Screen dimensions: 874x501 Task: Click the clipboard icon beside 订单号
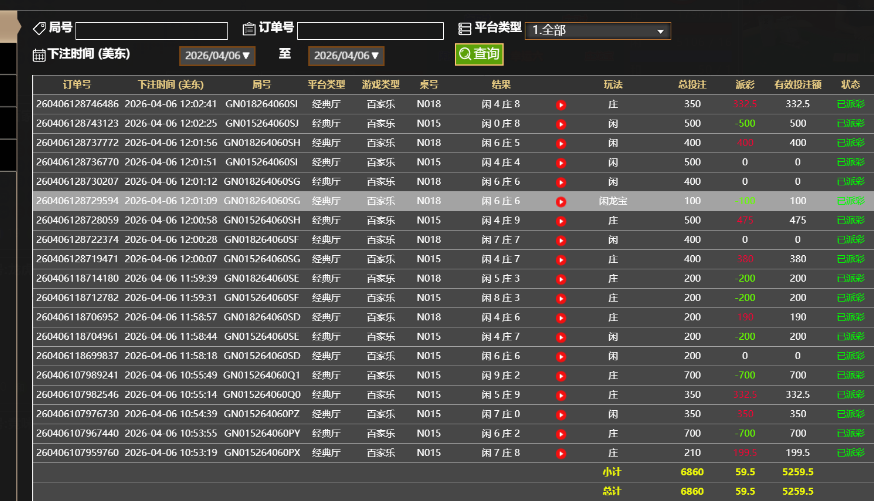pyautogui.click(x=249, y=28)
